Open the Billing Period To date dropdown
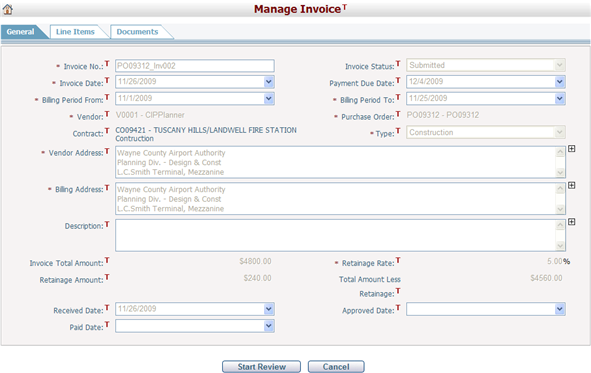The height and width of the screenshot is (373, 591). click(559, 99)
